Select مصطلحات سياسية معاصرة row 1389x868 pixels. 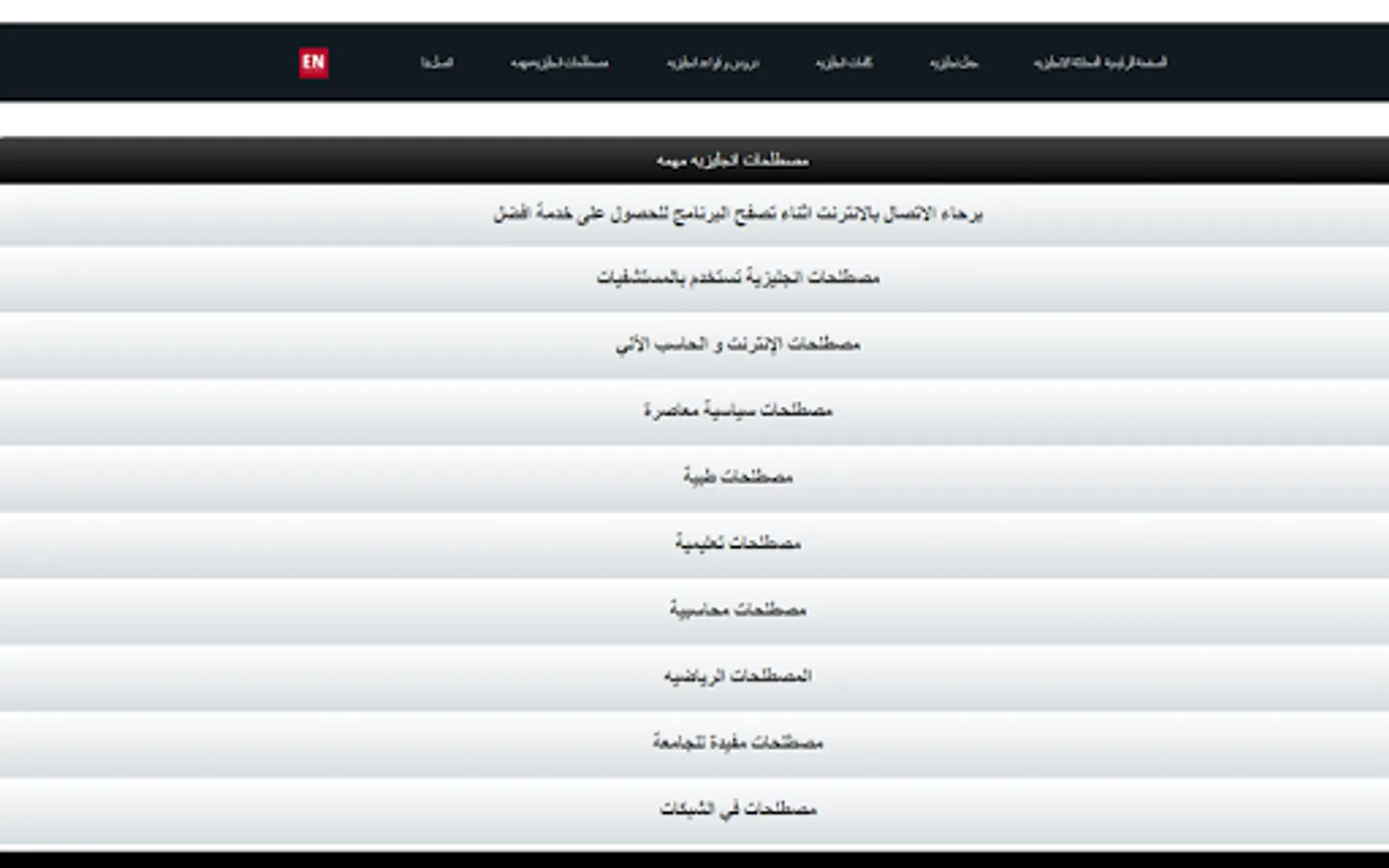(x=694, y=412)
